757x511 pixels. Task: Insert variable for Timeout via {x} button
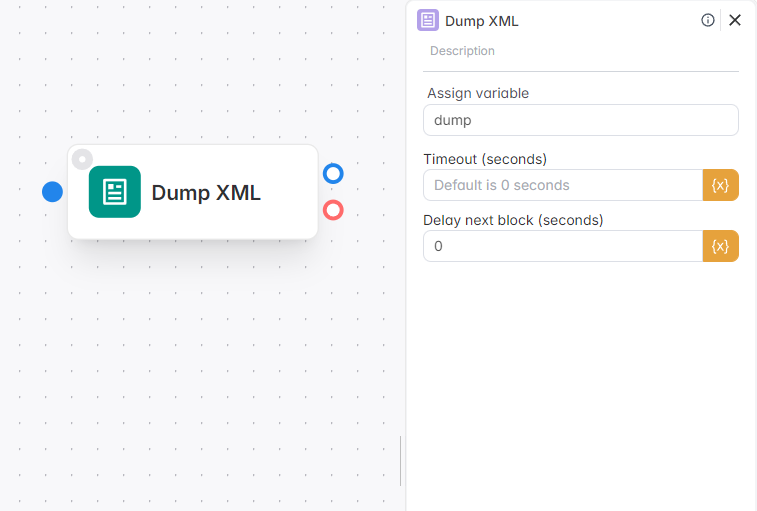pyautogui.click(x=720, y=185)
